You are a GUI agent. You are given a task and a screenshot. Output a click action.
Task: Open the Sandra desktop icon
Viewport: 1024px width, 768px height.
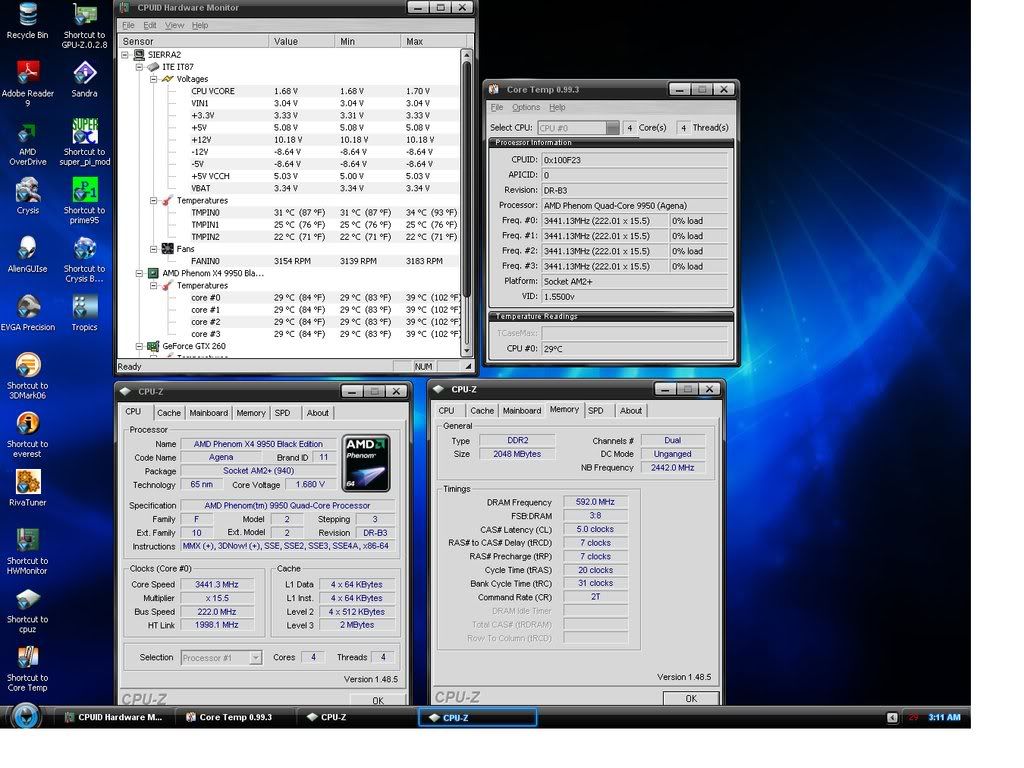84,78
